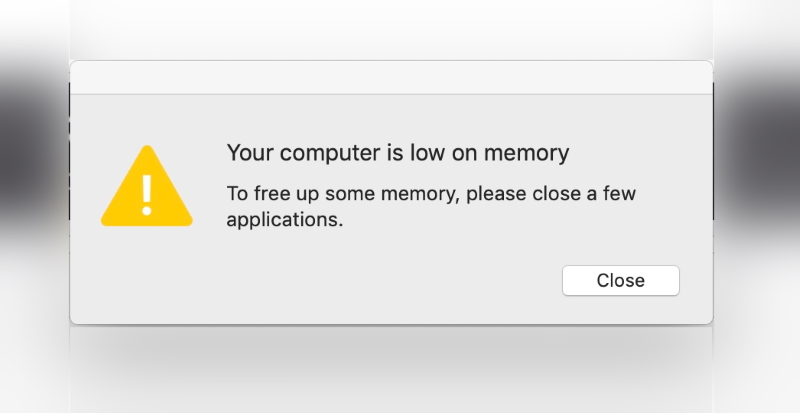Screen dimensions: 800x413
Task: Click the word "Your" in the heading
Action: [250, 153]
